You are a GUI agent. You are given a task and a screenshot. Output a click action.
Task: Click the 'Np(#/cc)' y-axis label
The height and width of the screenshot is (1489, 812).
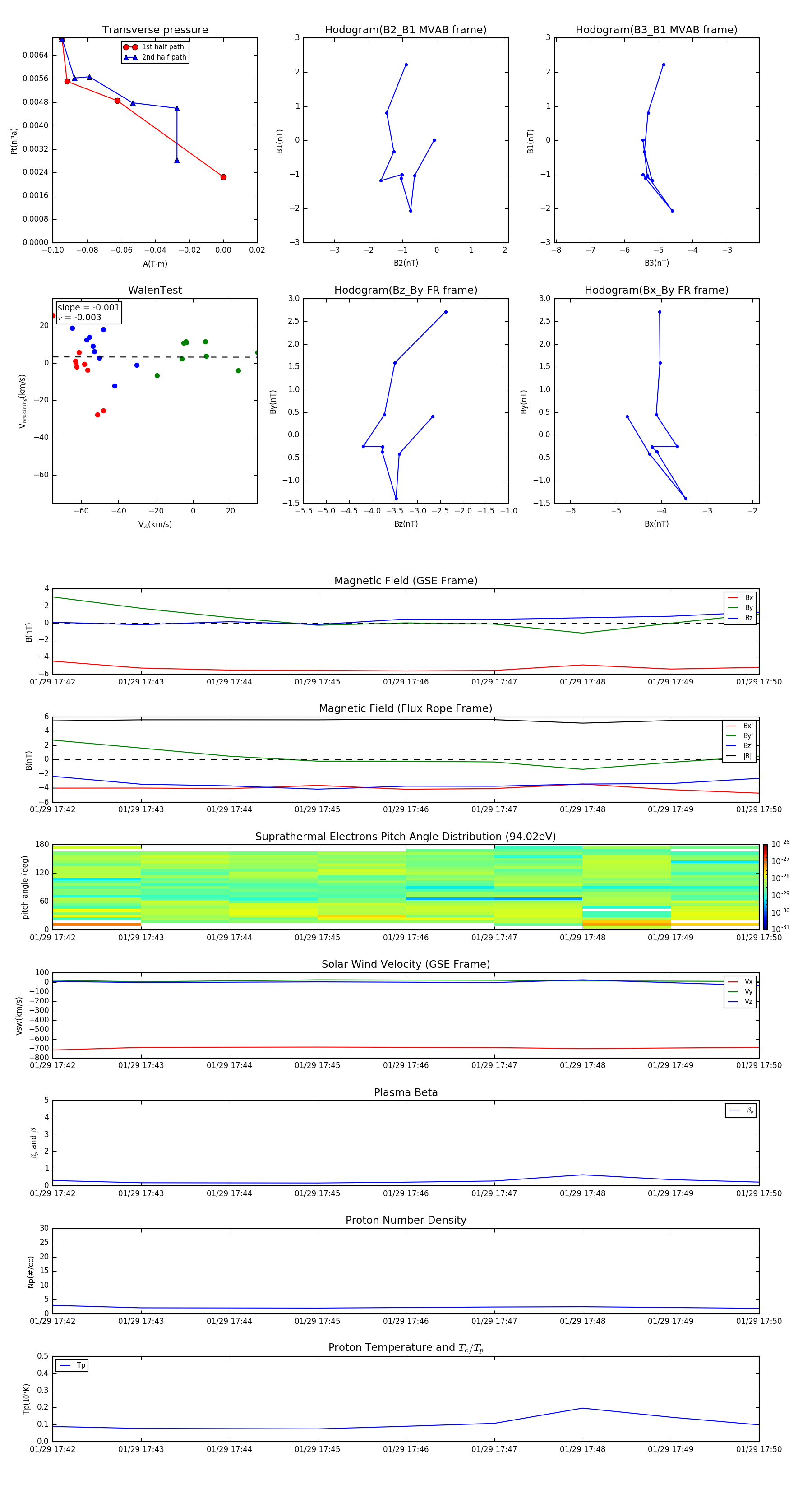click(x=31, y=1272)
